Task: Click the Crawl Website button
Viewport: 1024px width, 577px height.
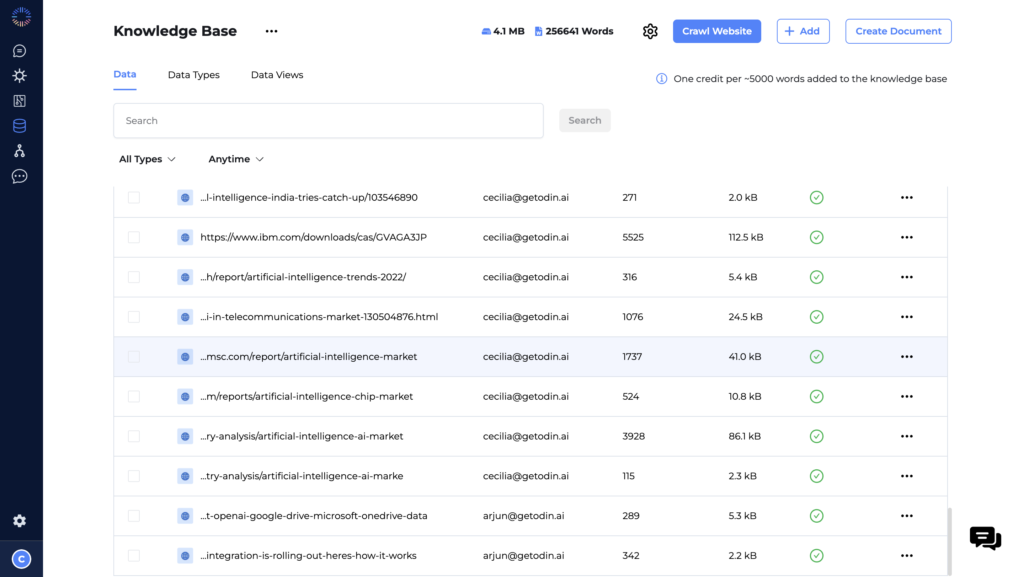Action: [x=716, y=31]
